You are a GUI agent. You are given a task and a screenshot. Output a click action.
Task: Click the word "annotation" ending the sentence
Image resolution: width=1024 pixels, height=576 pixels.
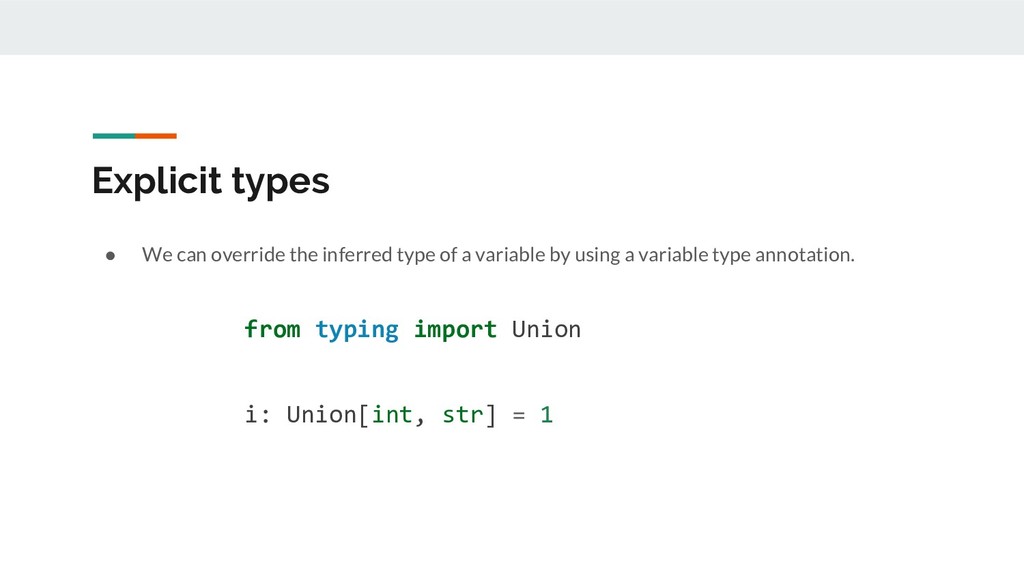[804, 254]
